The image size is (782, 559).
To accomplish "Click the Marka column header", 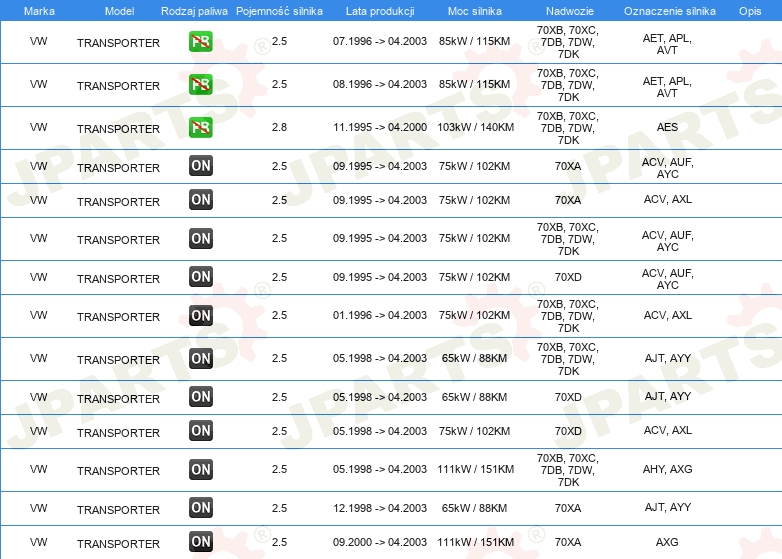I will (x=39, y=11).
